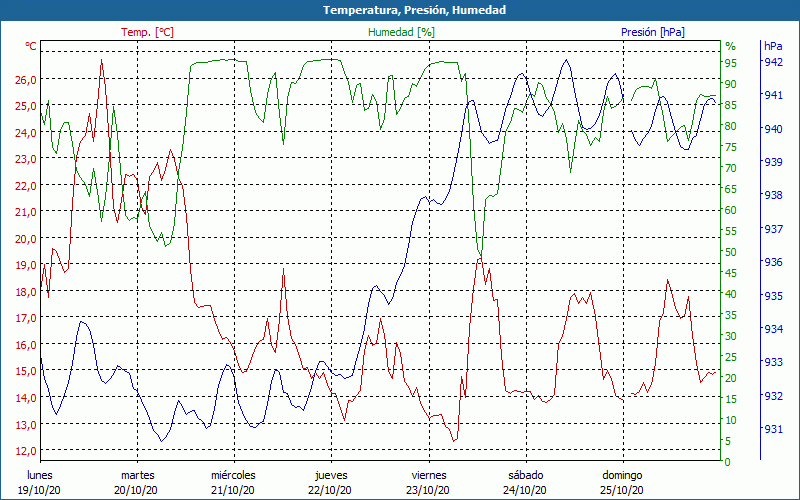This screenshot has width=800, height=500.
Task: Click the 50 humidity axis value
Action: coord(731,252)
